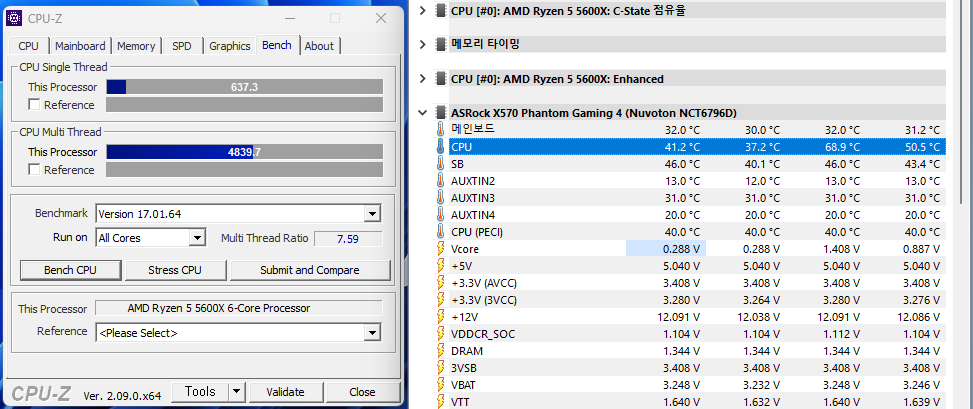This screenshot has width=973, height=409.
Task: Click the DRAM row label
Action: pyautogui.click(x=467, y=351)
